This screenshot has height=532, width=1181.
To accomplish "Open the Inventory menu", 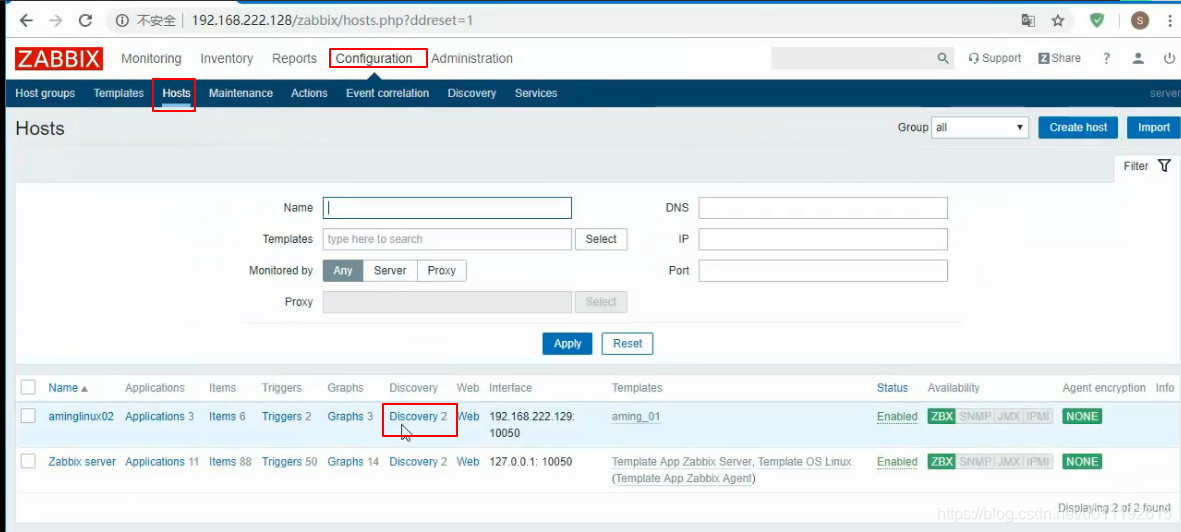I will pyautogui.click(x=227, y=59).
